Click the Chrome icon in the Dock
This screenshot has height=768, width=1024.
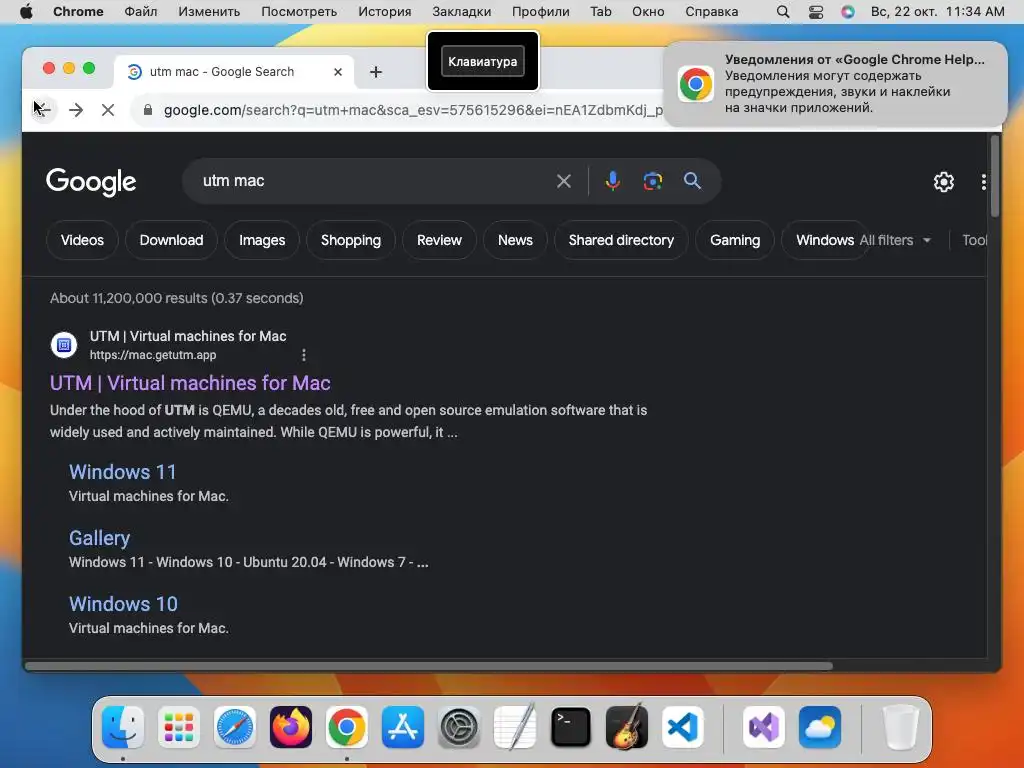(347, 727)
